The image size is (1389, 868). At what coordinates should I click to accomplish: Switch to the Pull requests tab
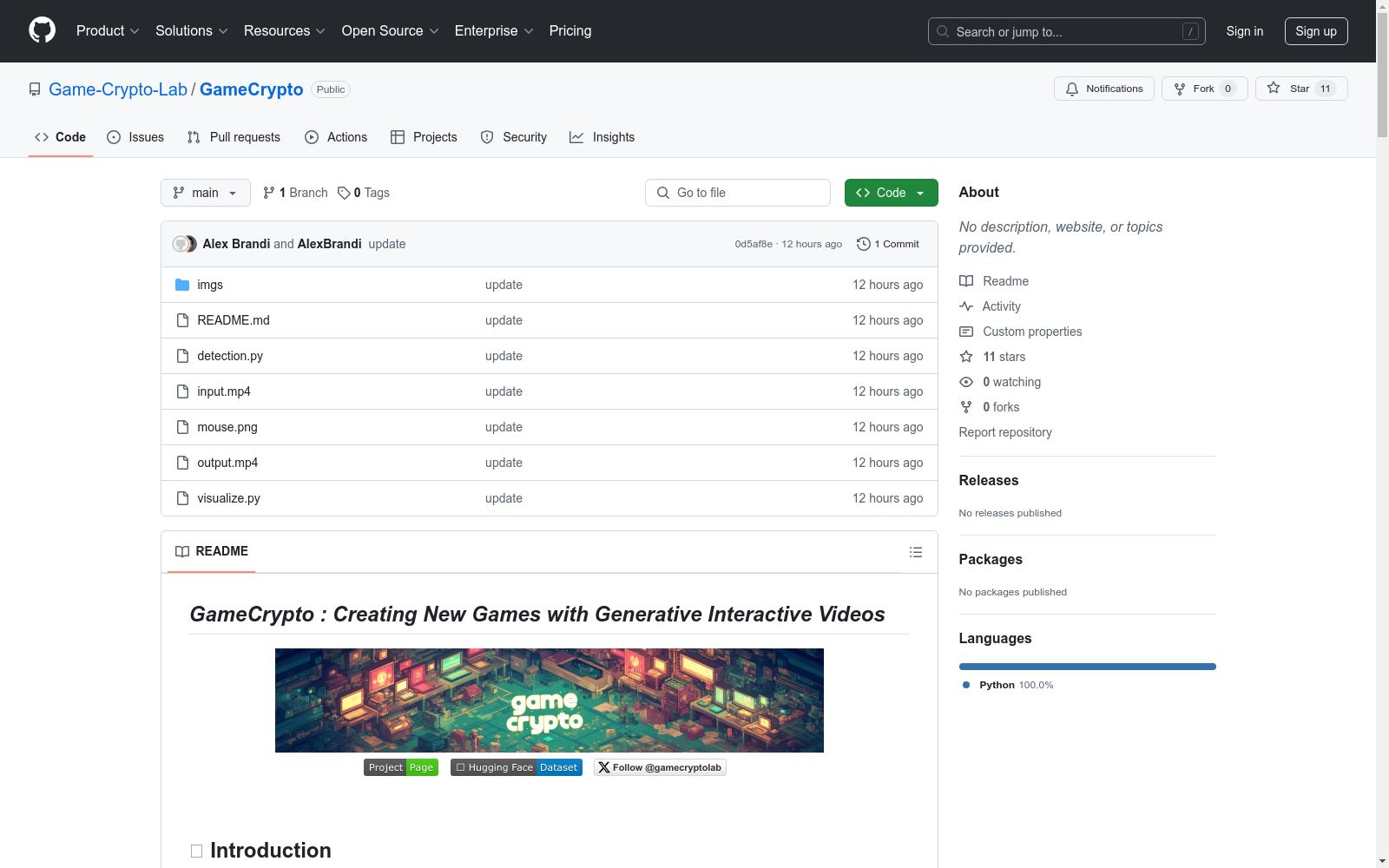pyautogui.click(x=234, y=137)
